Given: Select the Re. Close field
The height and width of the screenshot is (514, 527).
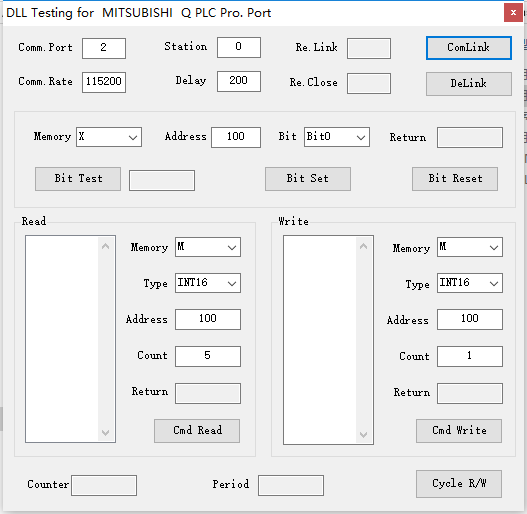Looking at the screenshot, I should (369, 83).
